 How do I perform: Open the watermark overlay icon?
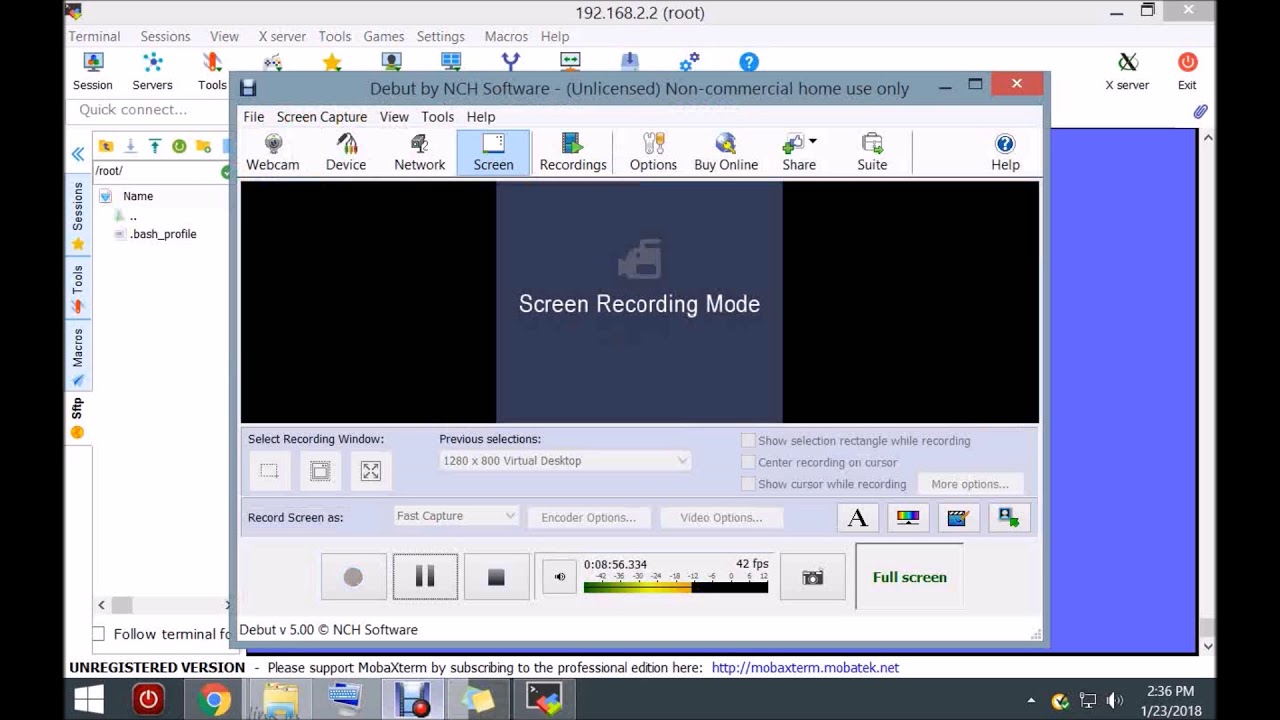[1008, 517]
